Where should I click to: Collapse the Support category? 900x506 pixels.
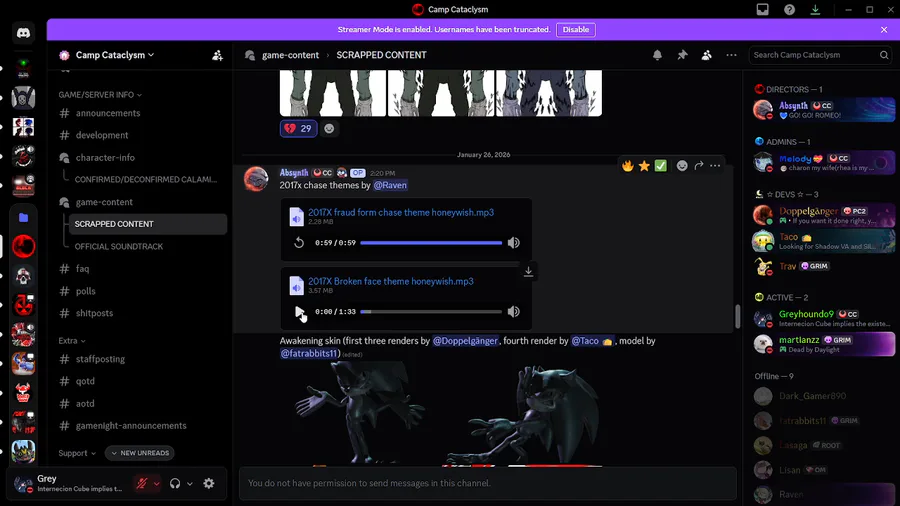coord(77,453)
